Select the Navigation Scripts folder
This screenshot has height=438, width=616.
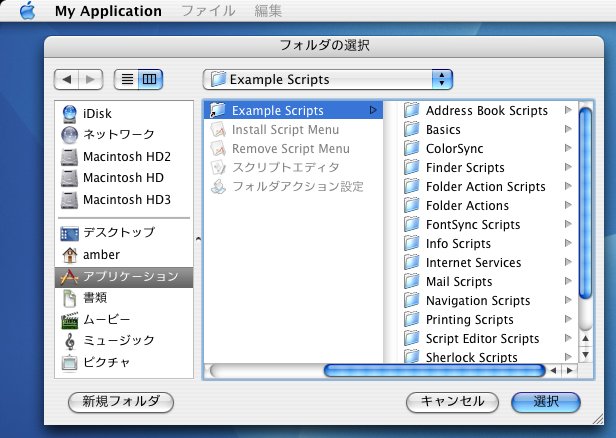click(487, 301)
